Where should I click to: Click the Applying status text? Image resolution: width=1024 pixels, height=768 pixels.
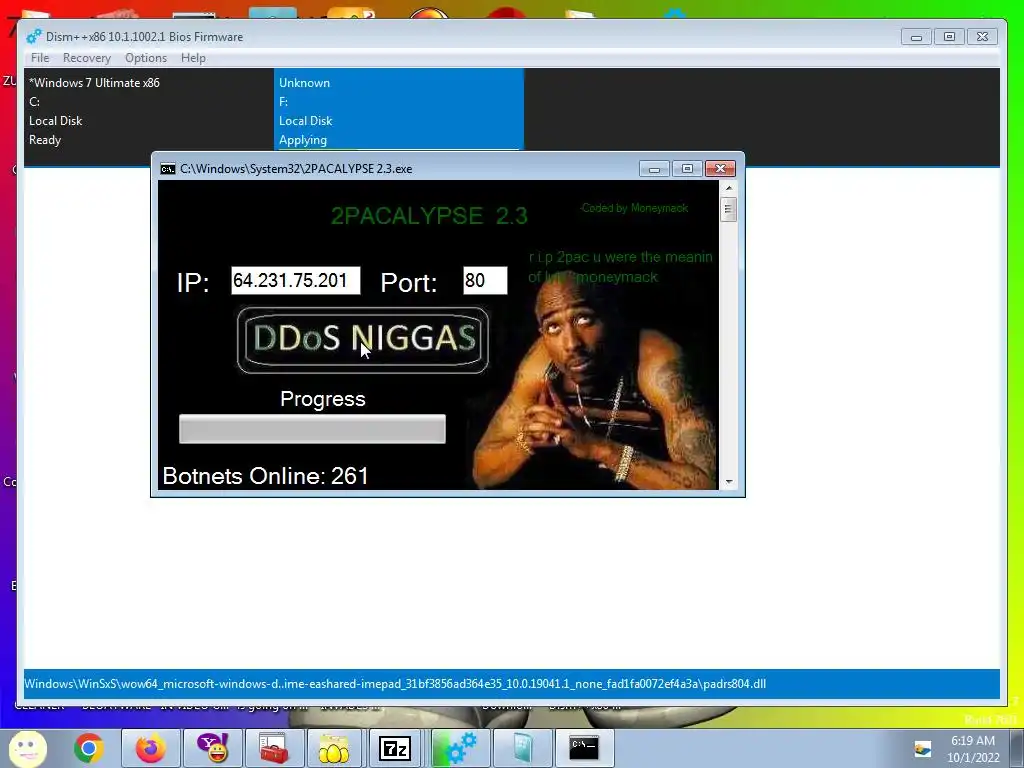click(303, 140)
